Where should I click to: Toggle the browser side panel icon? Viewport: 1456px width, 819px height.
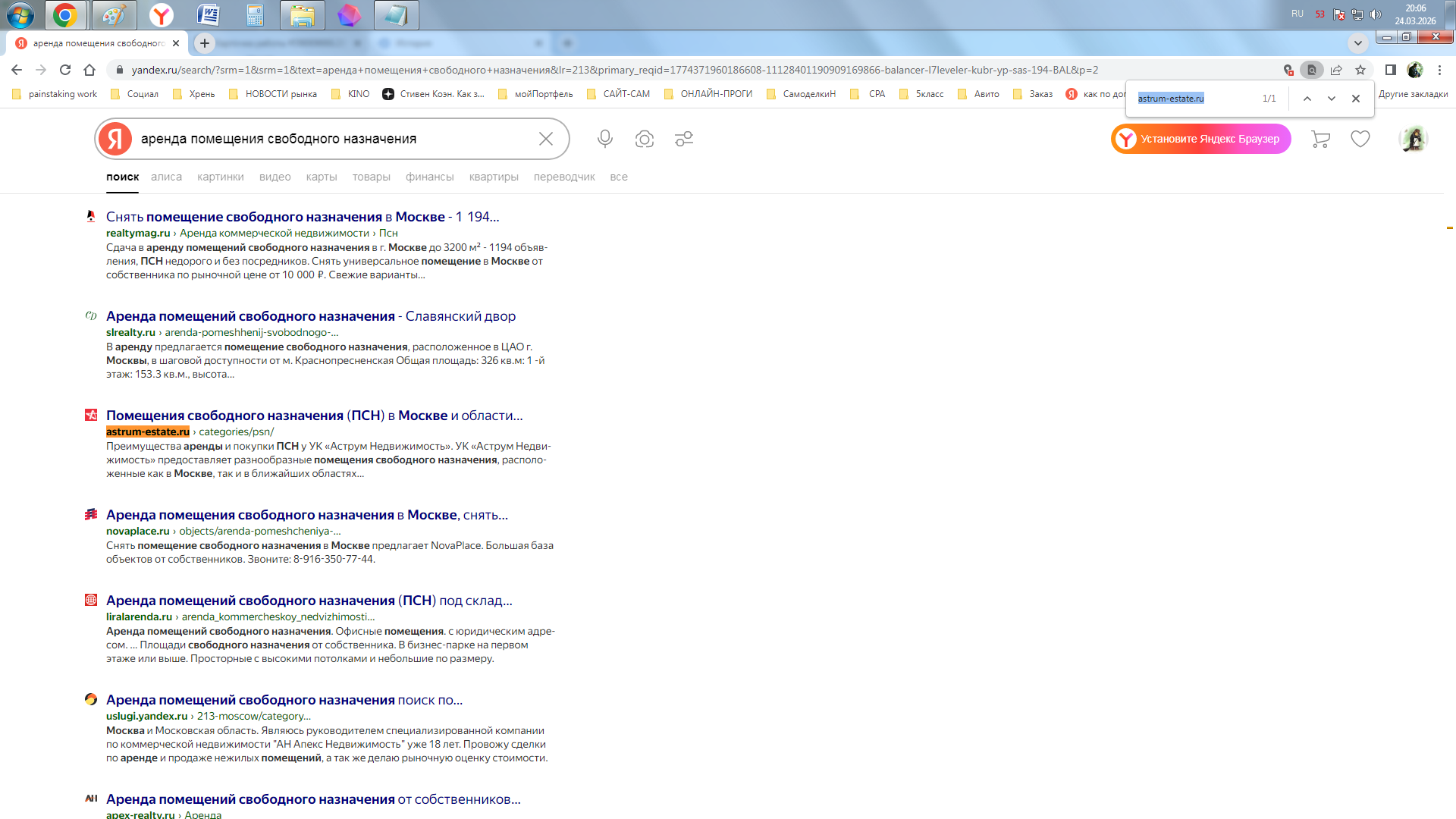[x=1390, y=70]
